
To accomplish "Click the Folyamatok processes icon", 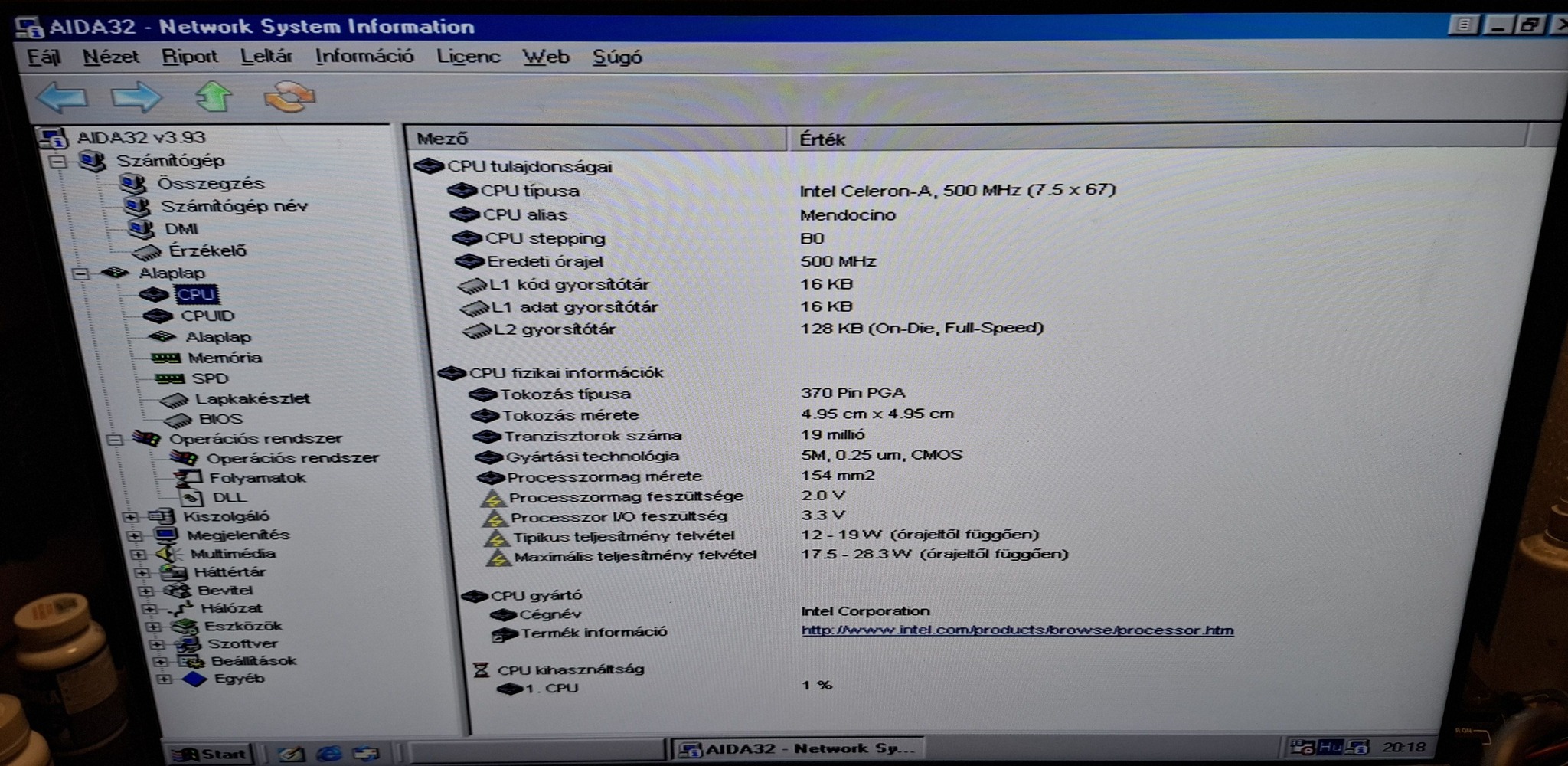I will point(187,478).
